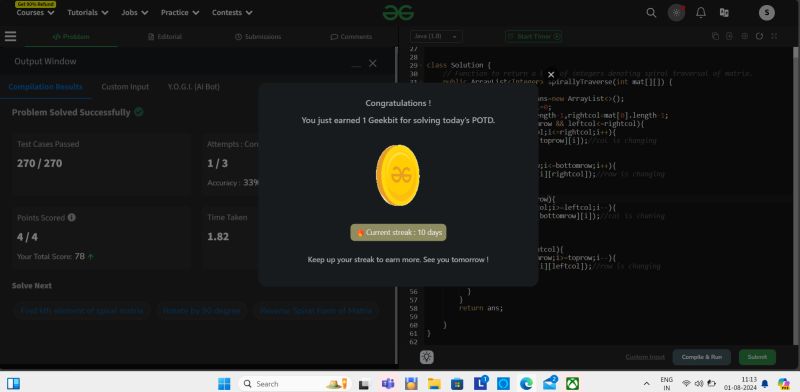Click the copy code icon in editor toolbar
Viewport: 800px width, 392px height.
point(715,36)
